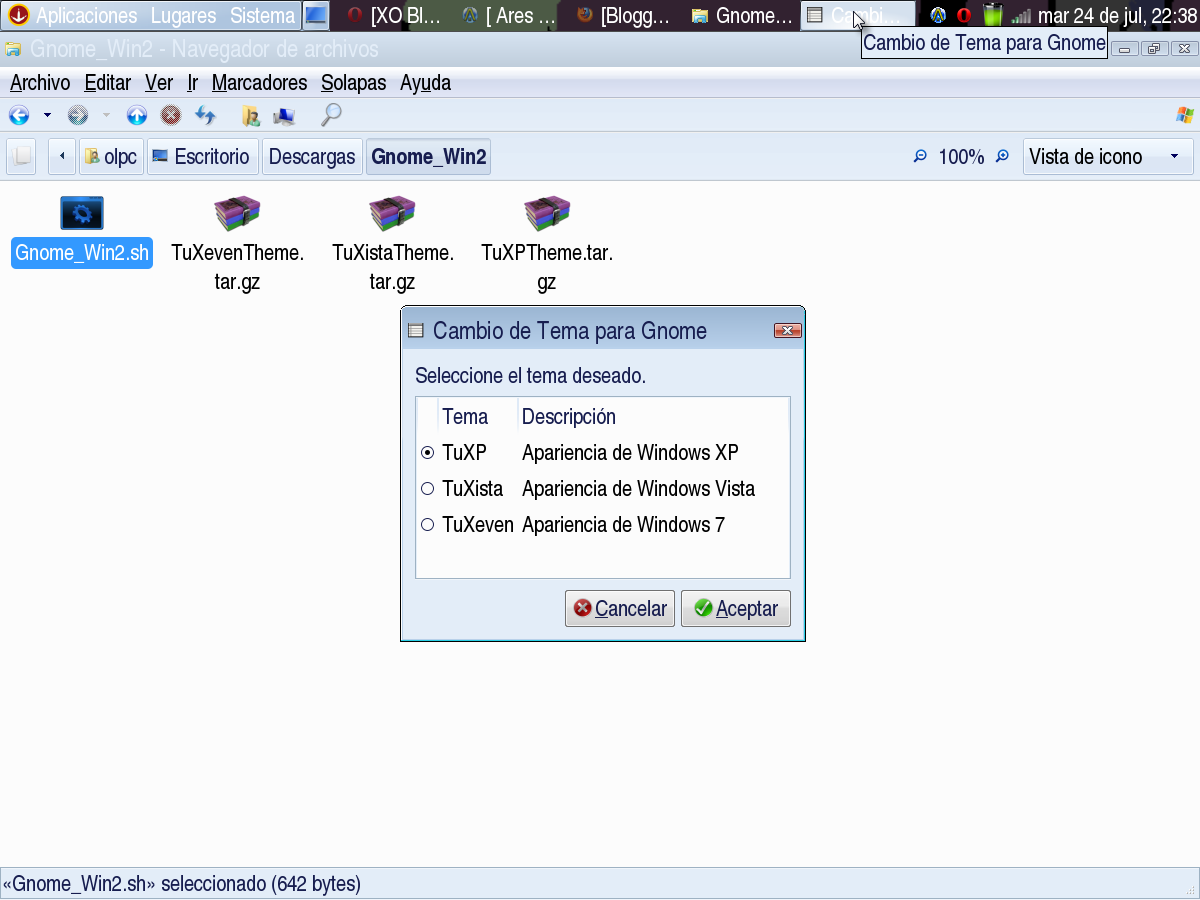Select the TuXistaTheme.tar.gz archive icon
This screenshot has height=900, width=1200.
click(x=392, y=213)
